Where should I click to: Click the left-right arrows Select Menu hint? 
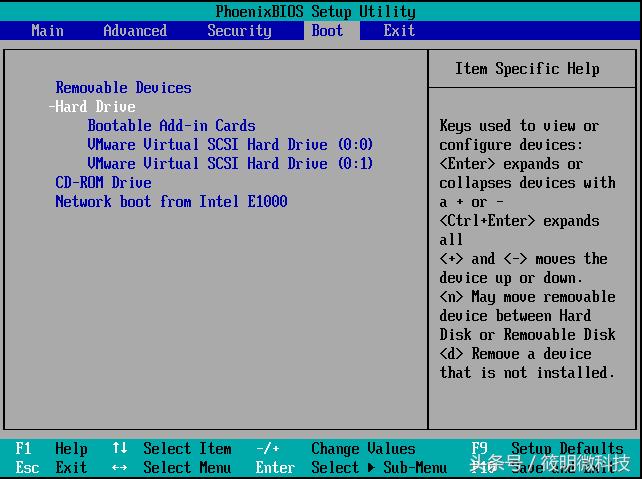pos(172,467)
